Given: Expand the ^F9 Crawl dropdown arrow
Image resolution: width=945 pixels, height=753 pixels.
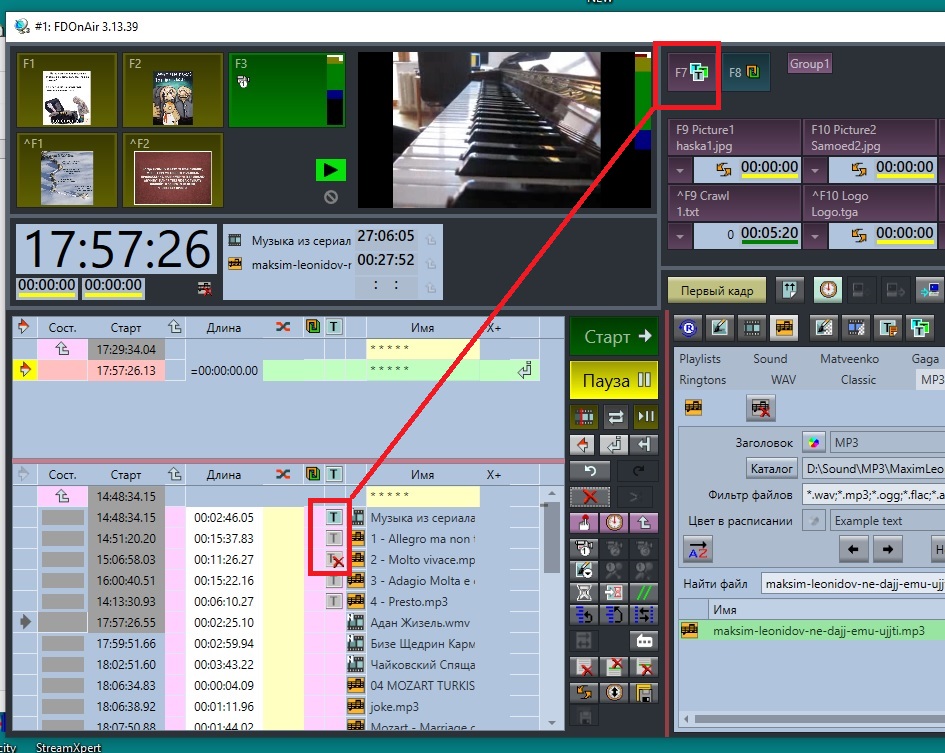Looking at the screenshot, I should click(x=682, y=236).
